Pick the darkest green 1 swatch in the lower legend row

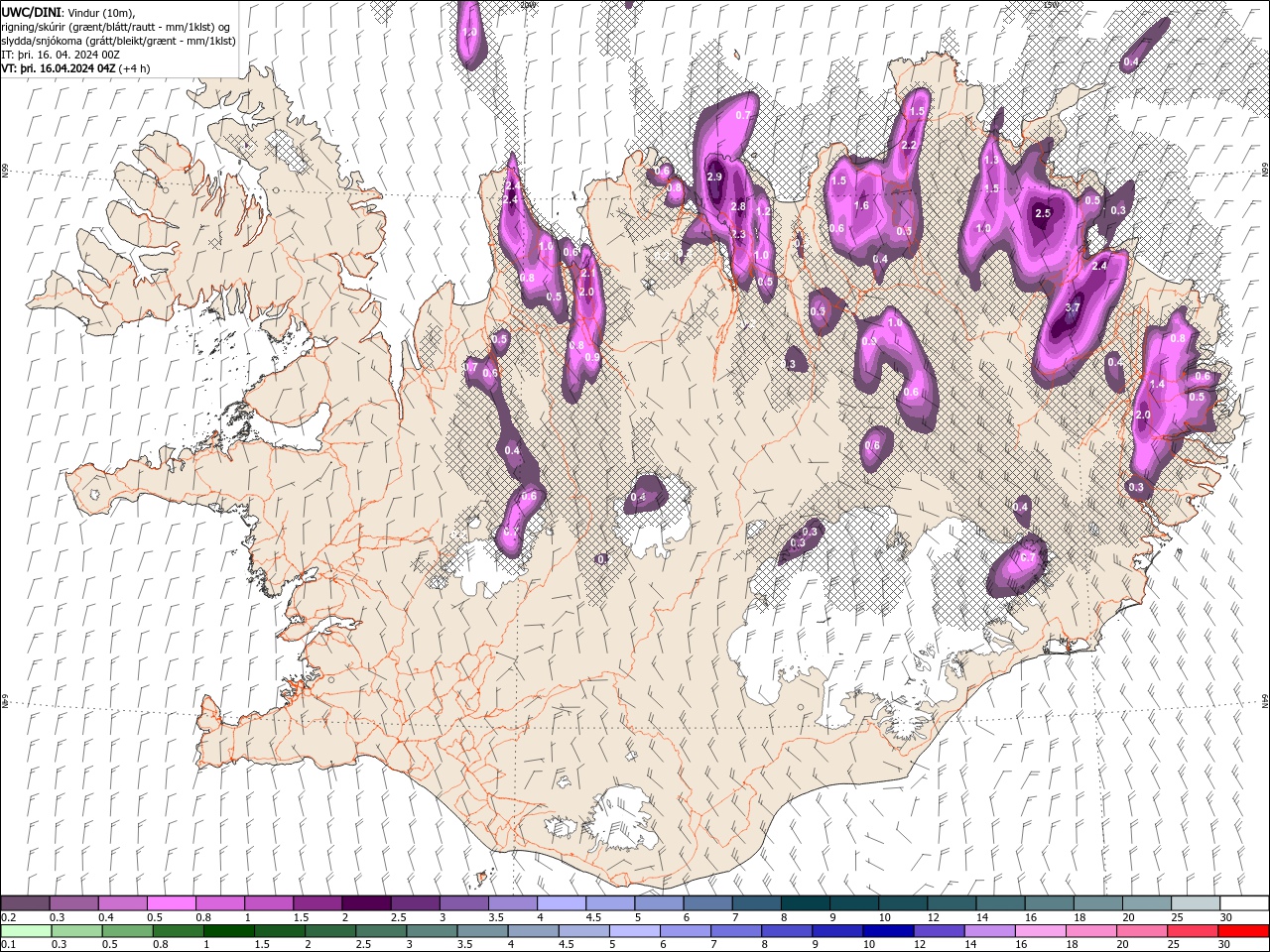point(229,931)
